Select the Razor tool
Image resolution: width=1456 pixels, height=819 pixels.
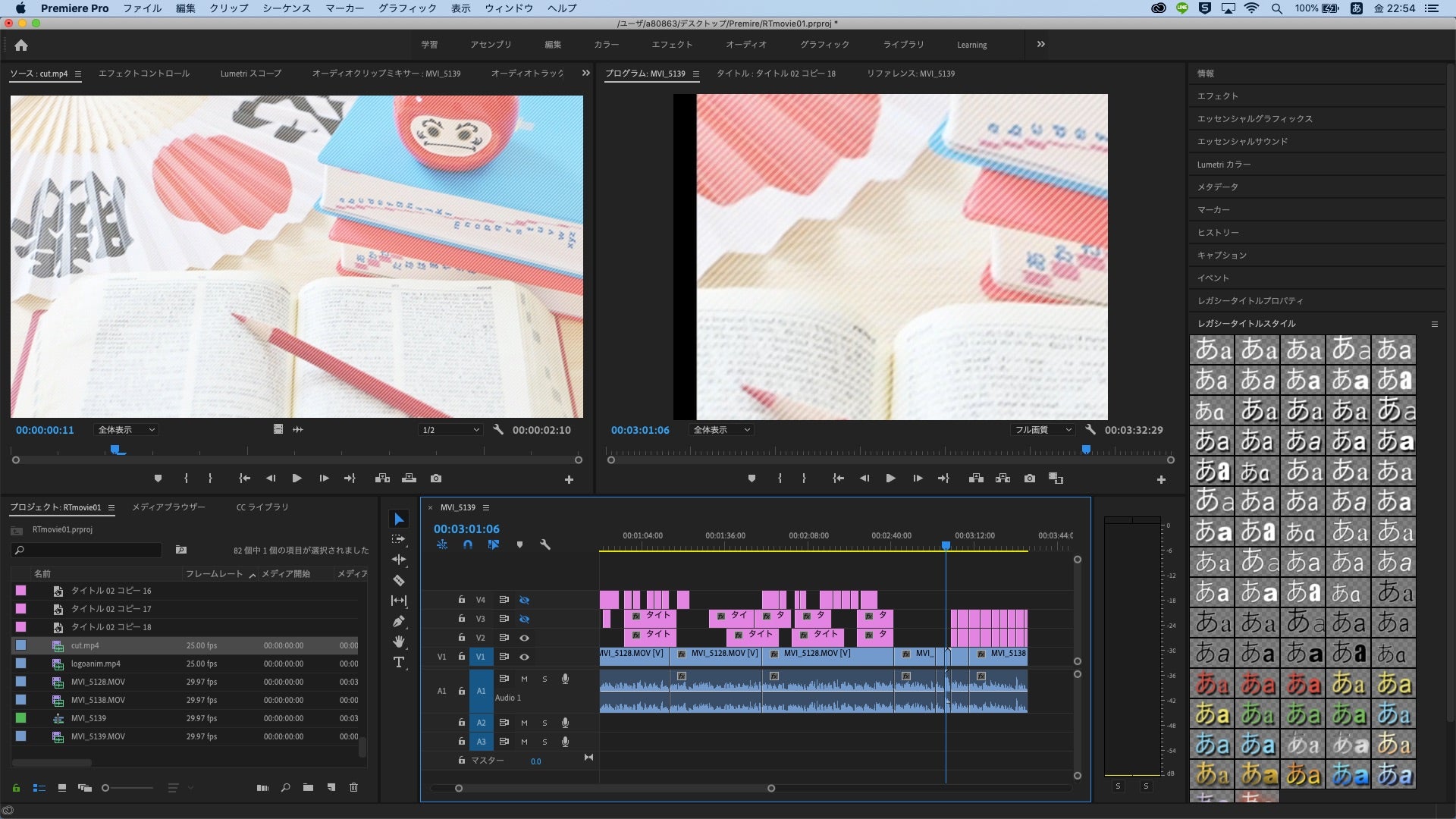tap(399, 580)
